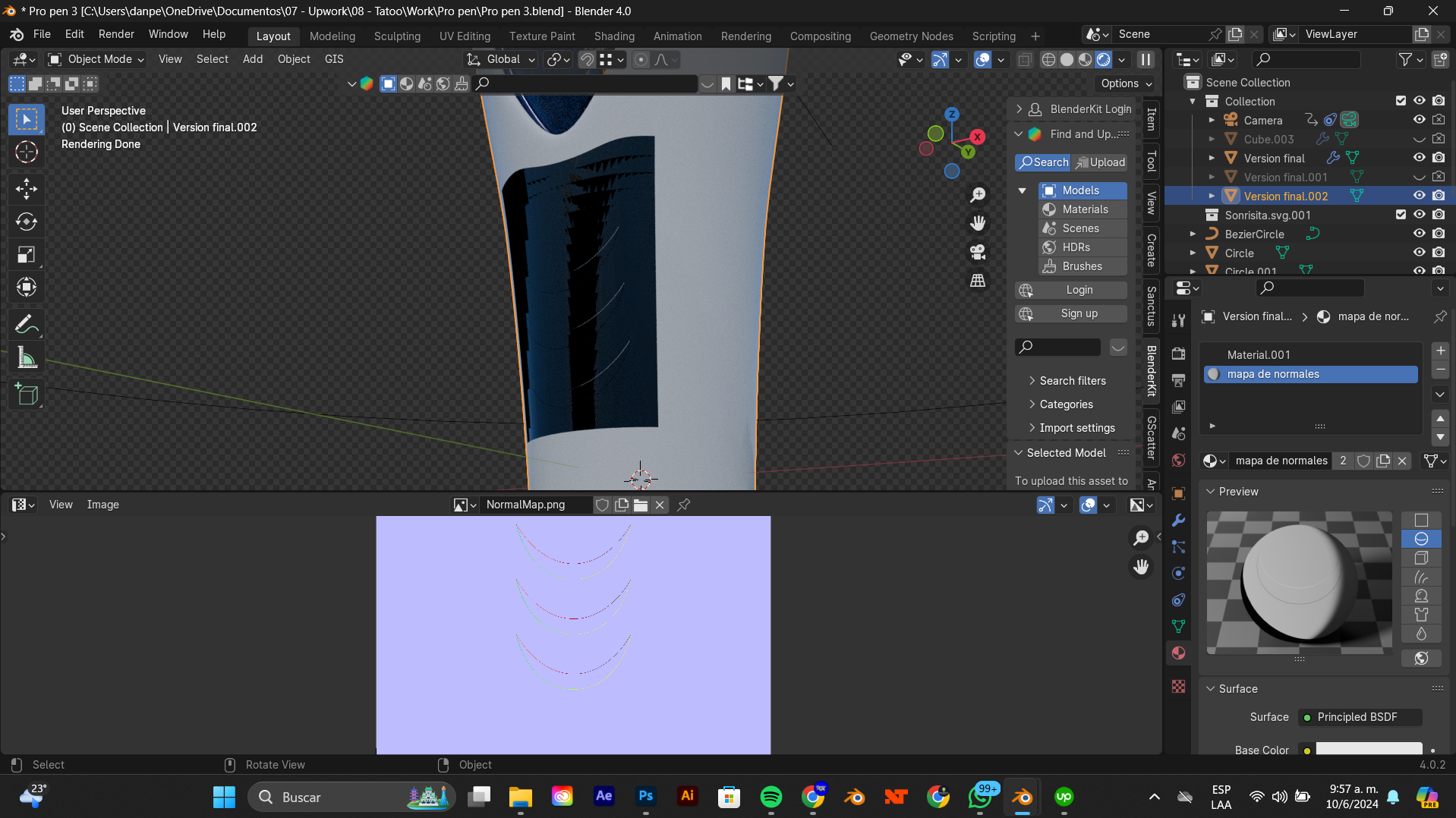Collapse the Preview panel
This screenshot has width=1456, height=818.
coord(1238,492)
